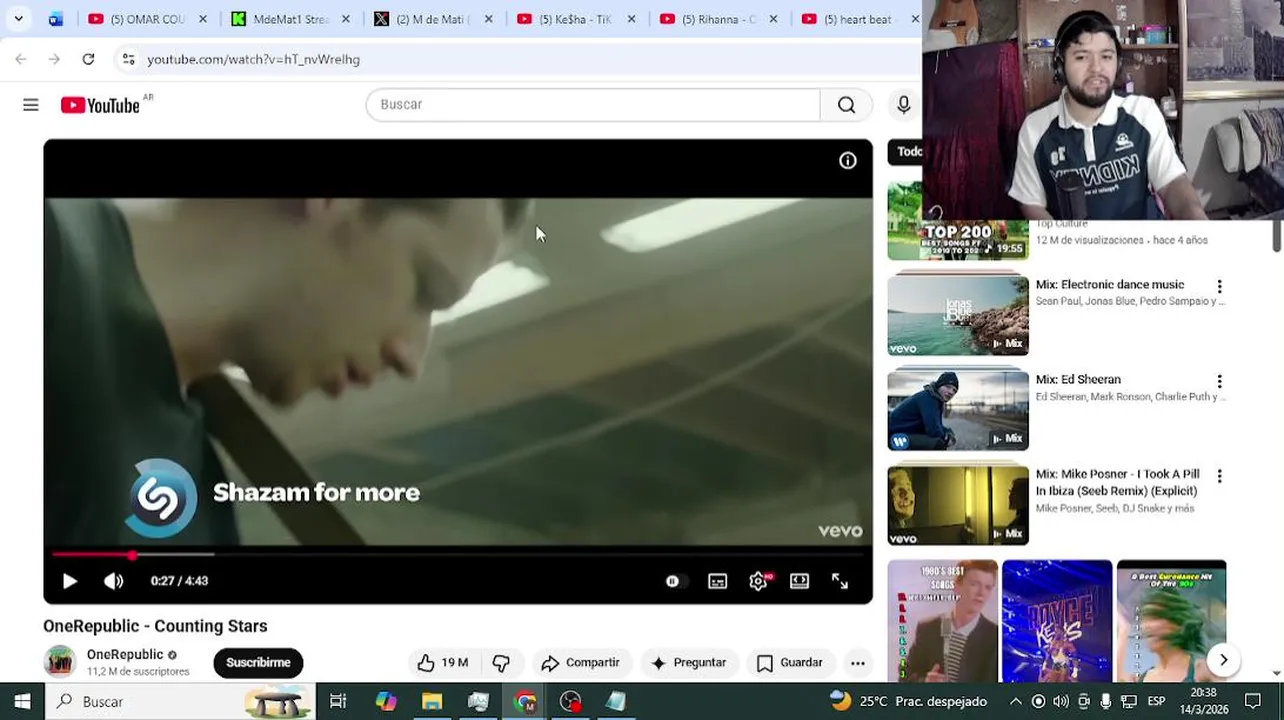Go forward in browser history
The height and width of the screenshot is (720, 1284).
[x=54, y=59]
